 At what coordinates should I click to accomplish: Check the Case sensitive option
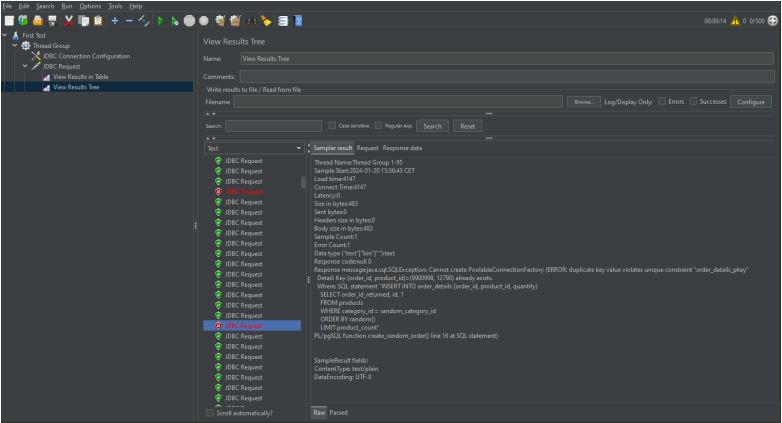coord(332,126)
